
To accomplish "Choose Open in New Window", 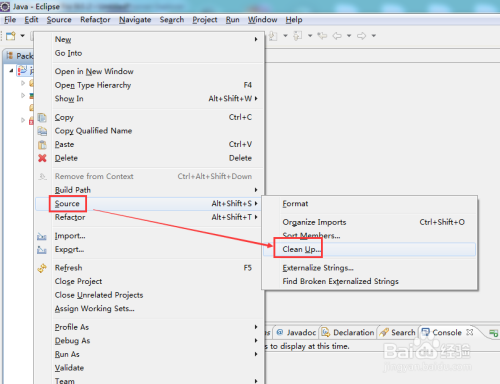I will [148, 71].
